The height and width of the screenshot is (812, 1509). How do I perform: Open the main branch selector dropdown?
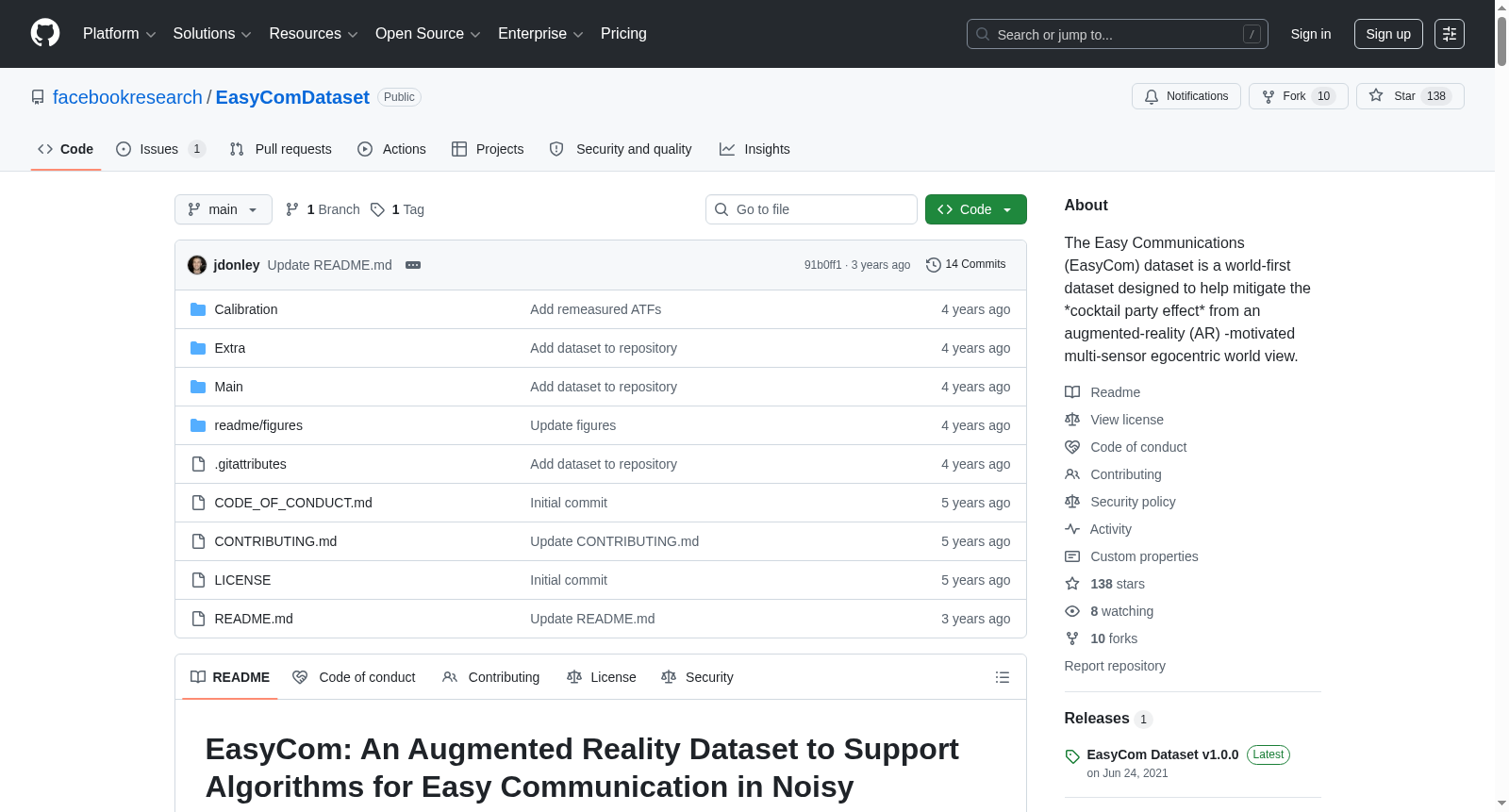coord(224,209)
